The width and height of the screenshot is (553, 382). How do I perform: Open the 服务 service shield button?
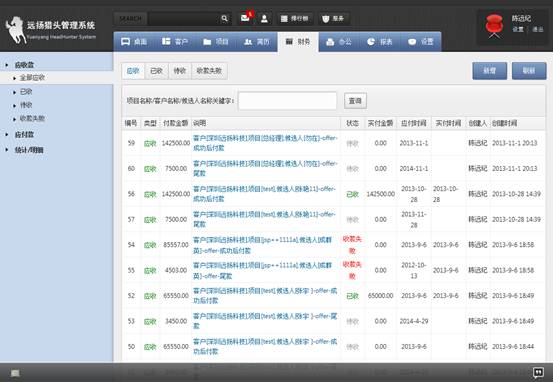point(333,18)
